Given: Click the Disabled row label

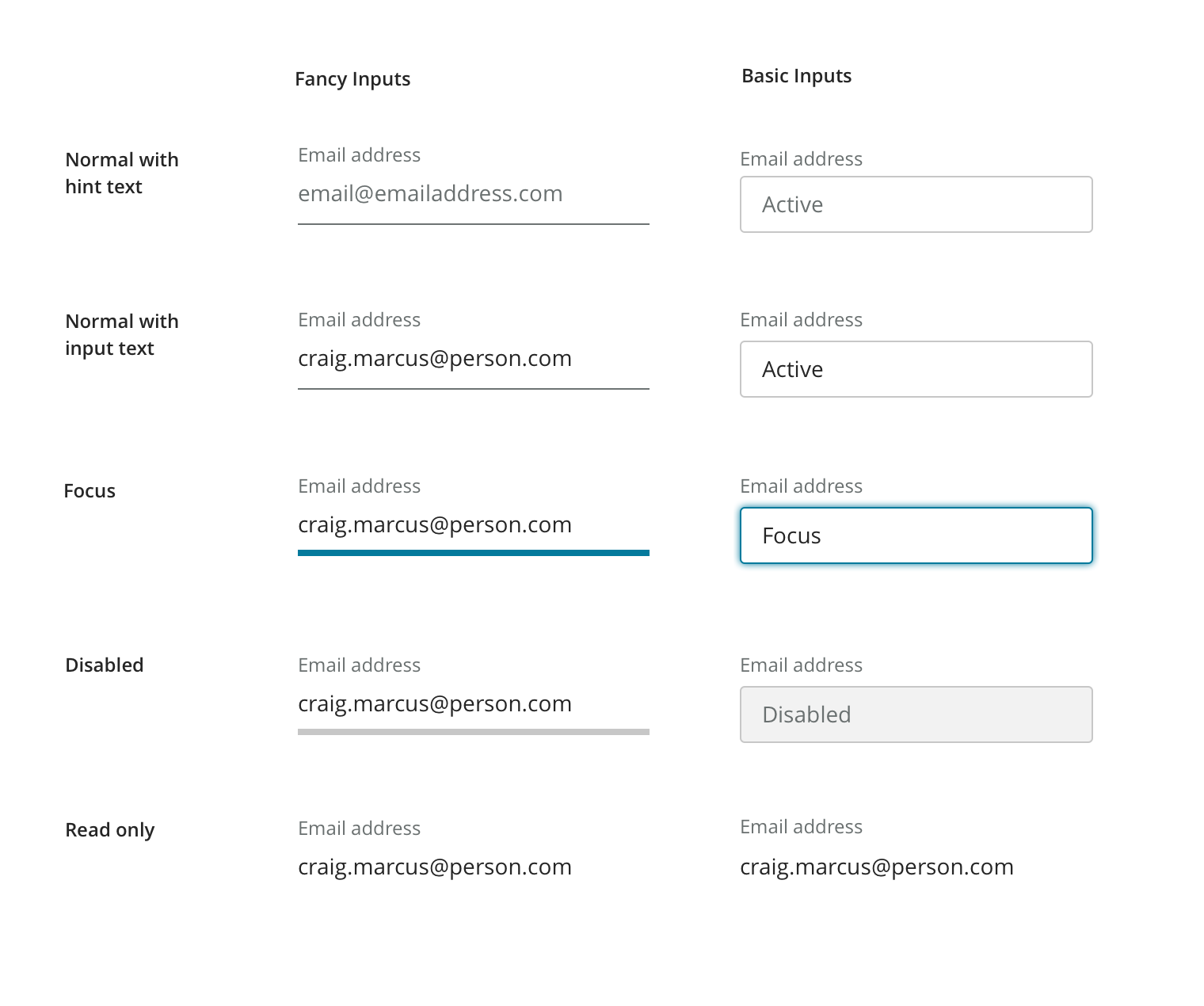Looking at the screenshot, I should tap(104, 665).
